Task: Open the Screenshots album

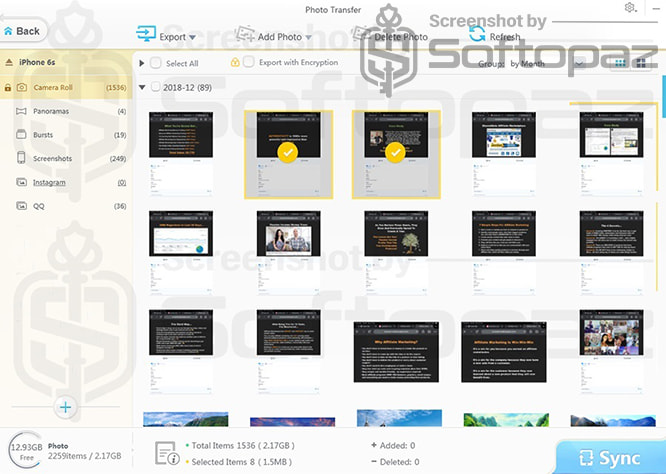Action: point(66,158)
